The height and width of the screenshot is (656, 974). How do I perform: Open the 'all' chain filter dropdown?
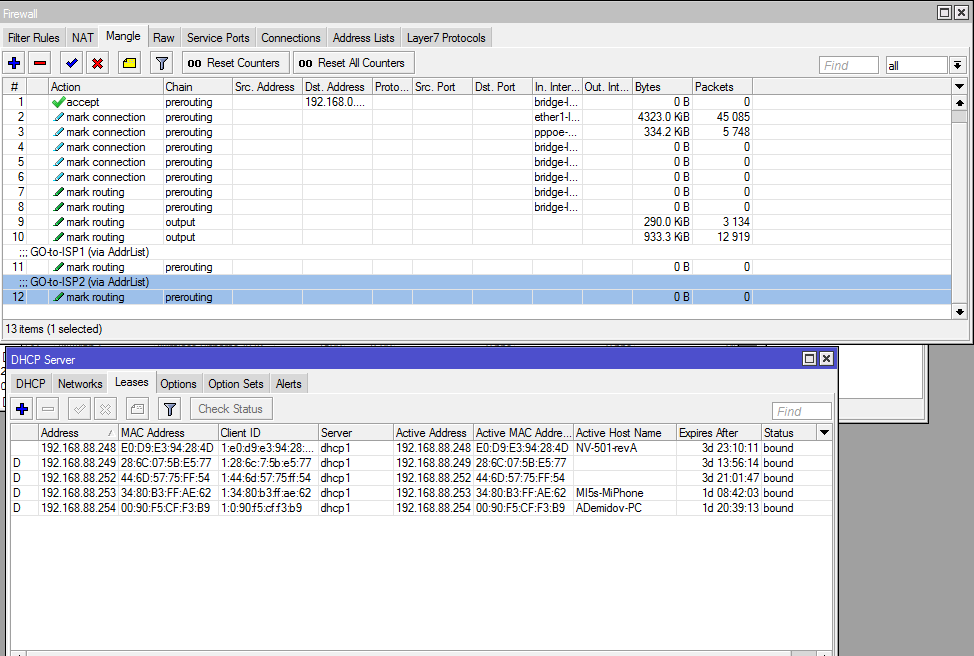957,65
